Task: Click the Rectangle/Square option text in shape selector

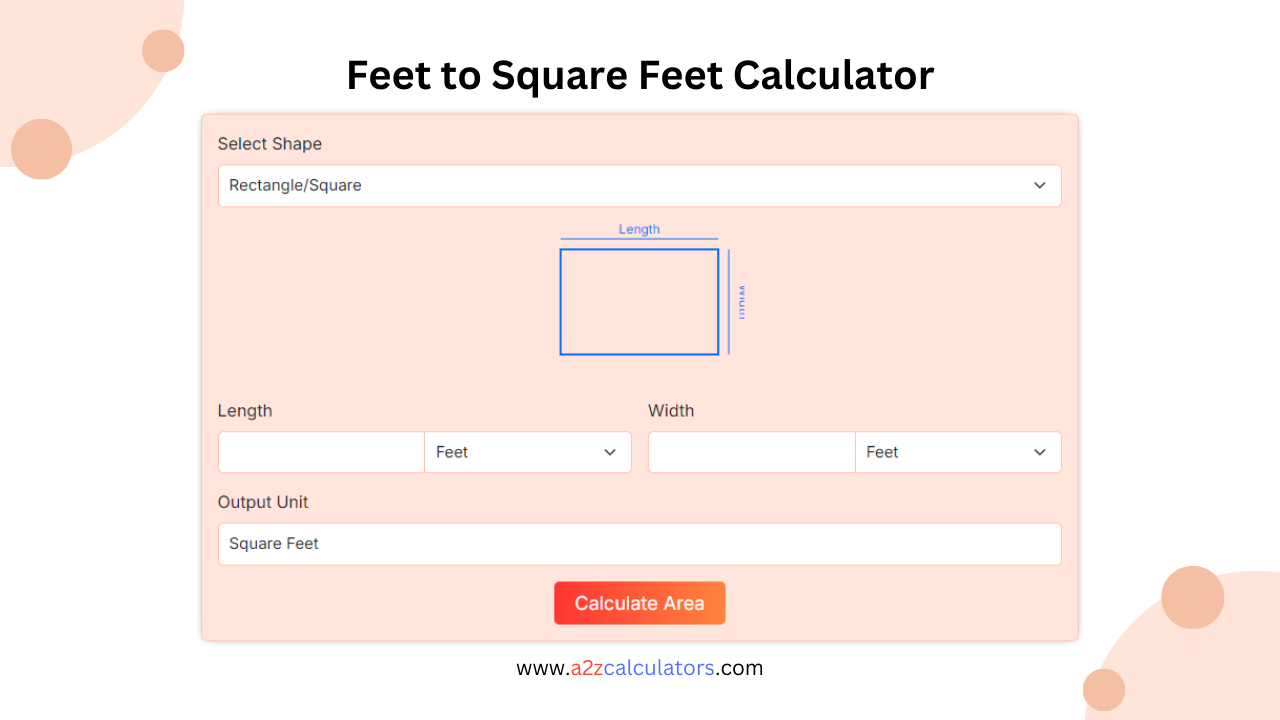Action: 296,186
